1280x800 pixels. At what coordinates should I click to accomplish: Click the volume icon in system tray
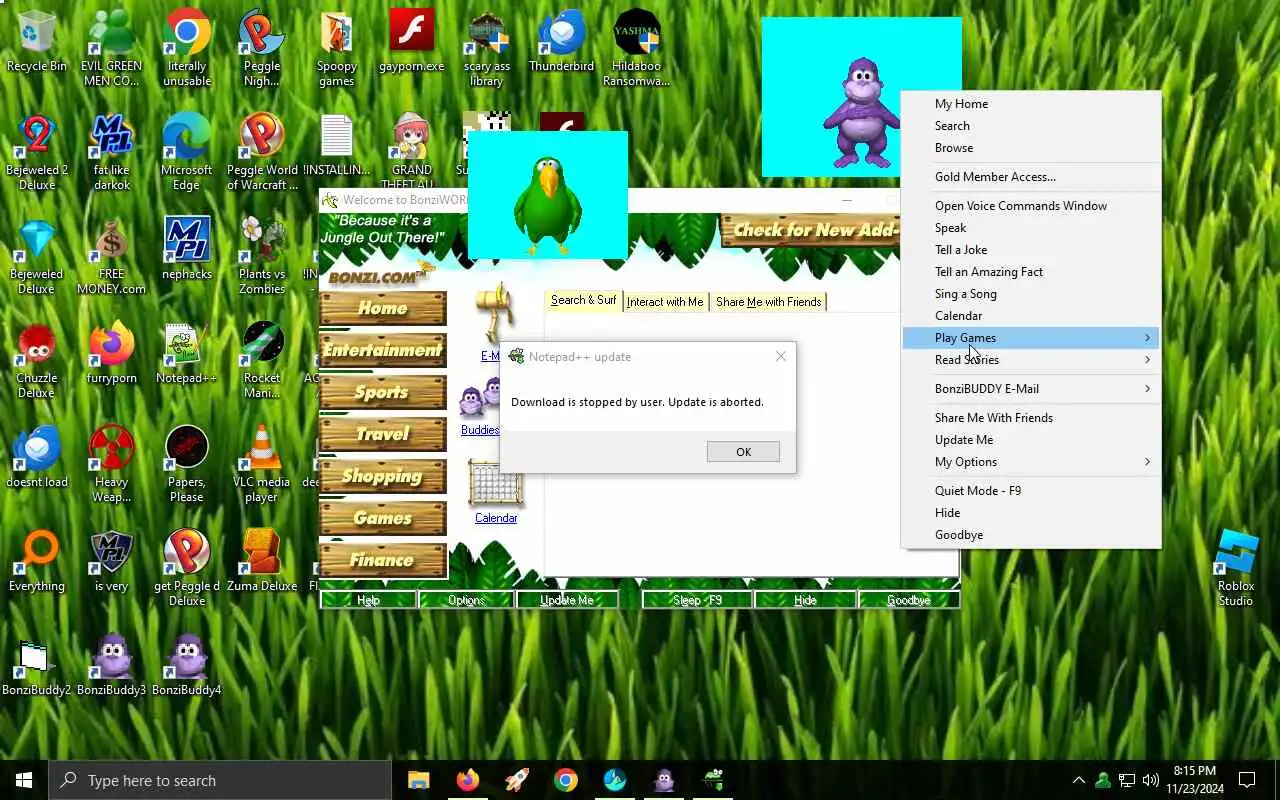[x=1151, y=780]
